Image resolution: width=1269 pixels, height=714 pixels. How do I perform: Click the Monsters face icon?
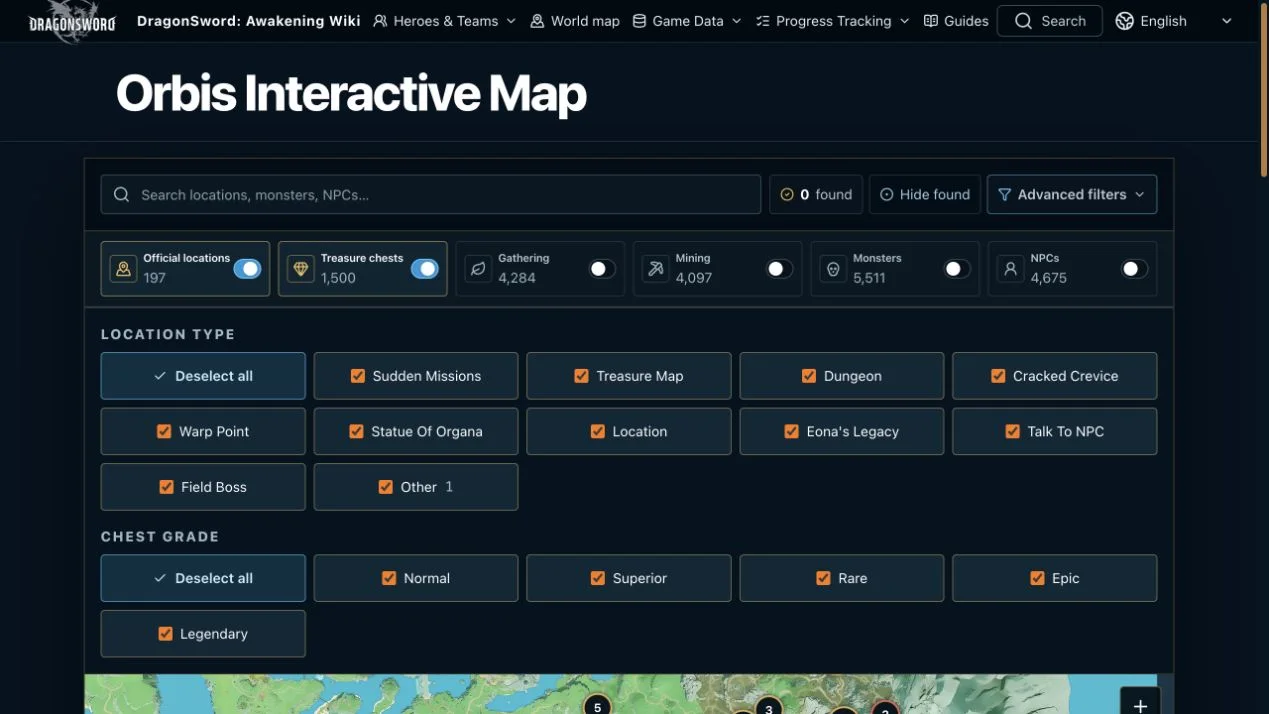pos(833,269)
